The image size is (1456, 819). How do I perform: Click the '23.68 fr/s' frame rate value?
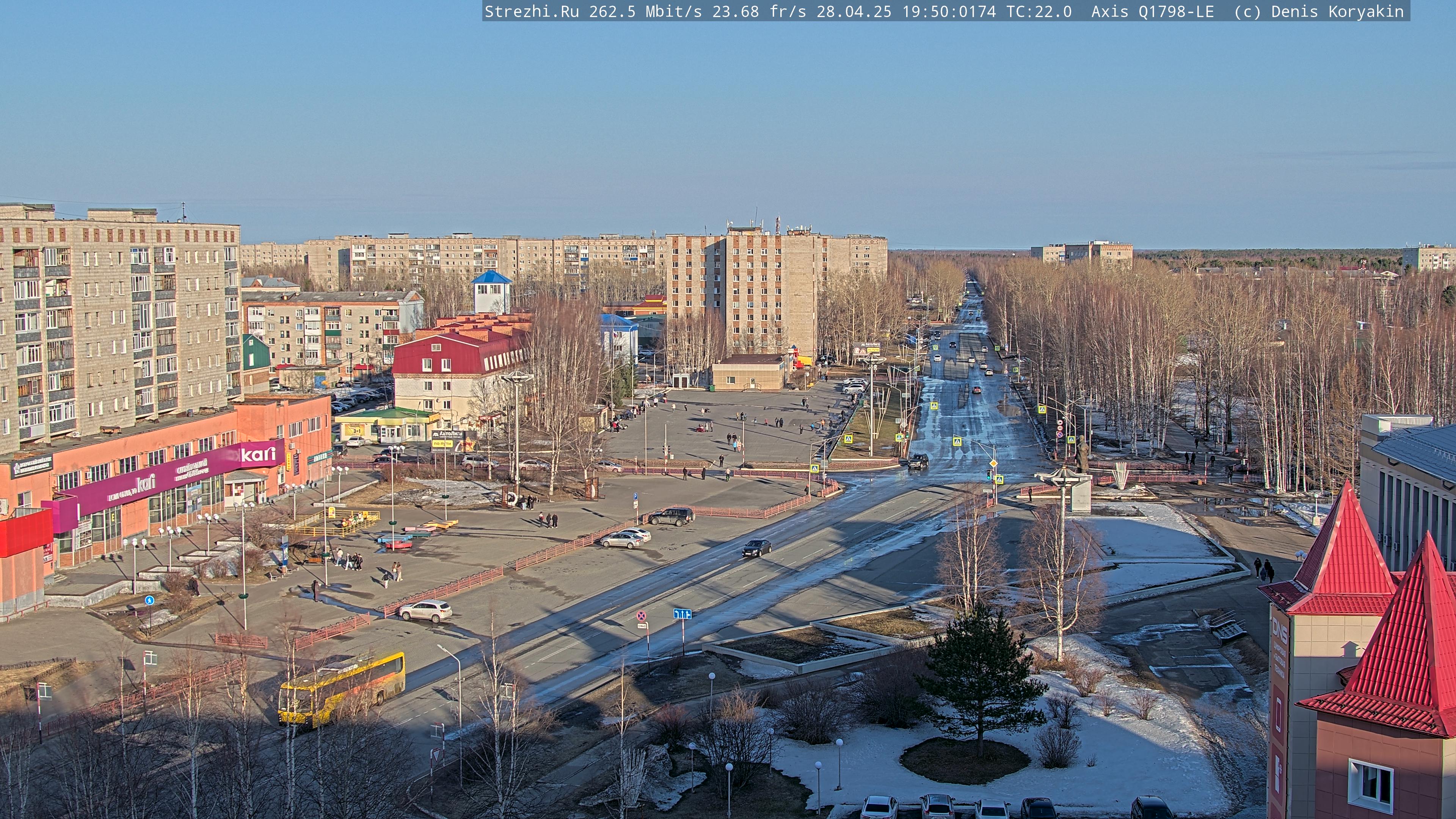759,11
